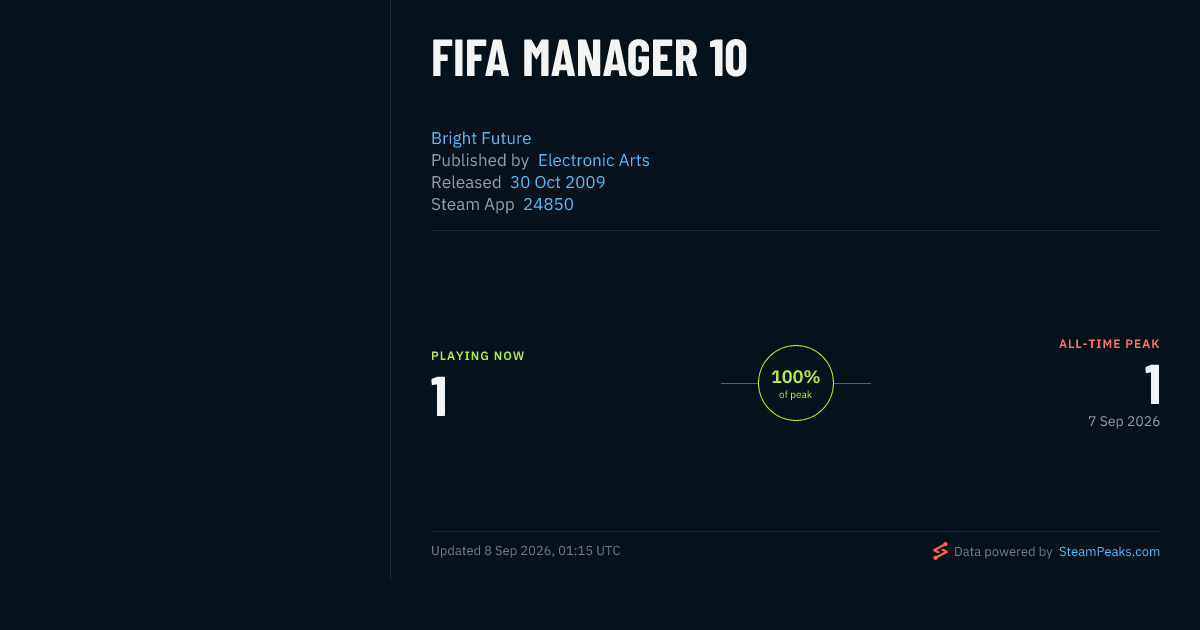
Task: Click the FIFA MANAGER 10 title
Action: (589, 58)
